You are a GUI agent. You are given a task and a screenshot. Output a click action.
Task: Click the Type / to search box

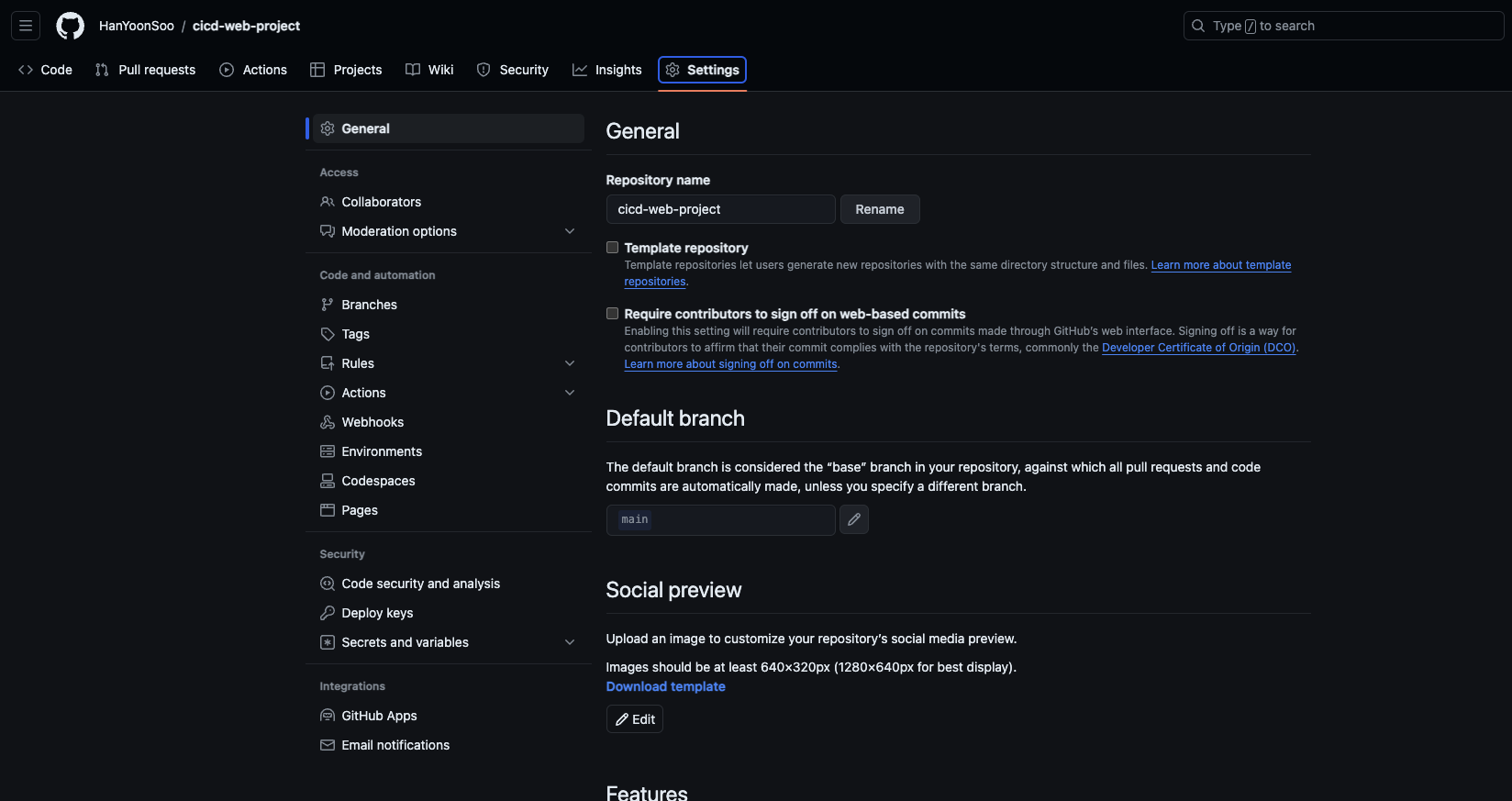[1343, 26]
